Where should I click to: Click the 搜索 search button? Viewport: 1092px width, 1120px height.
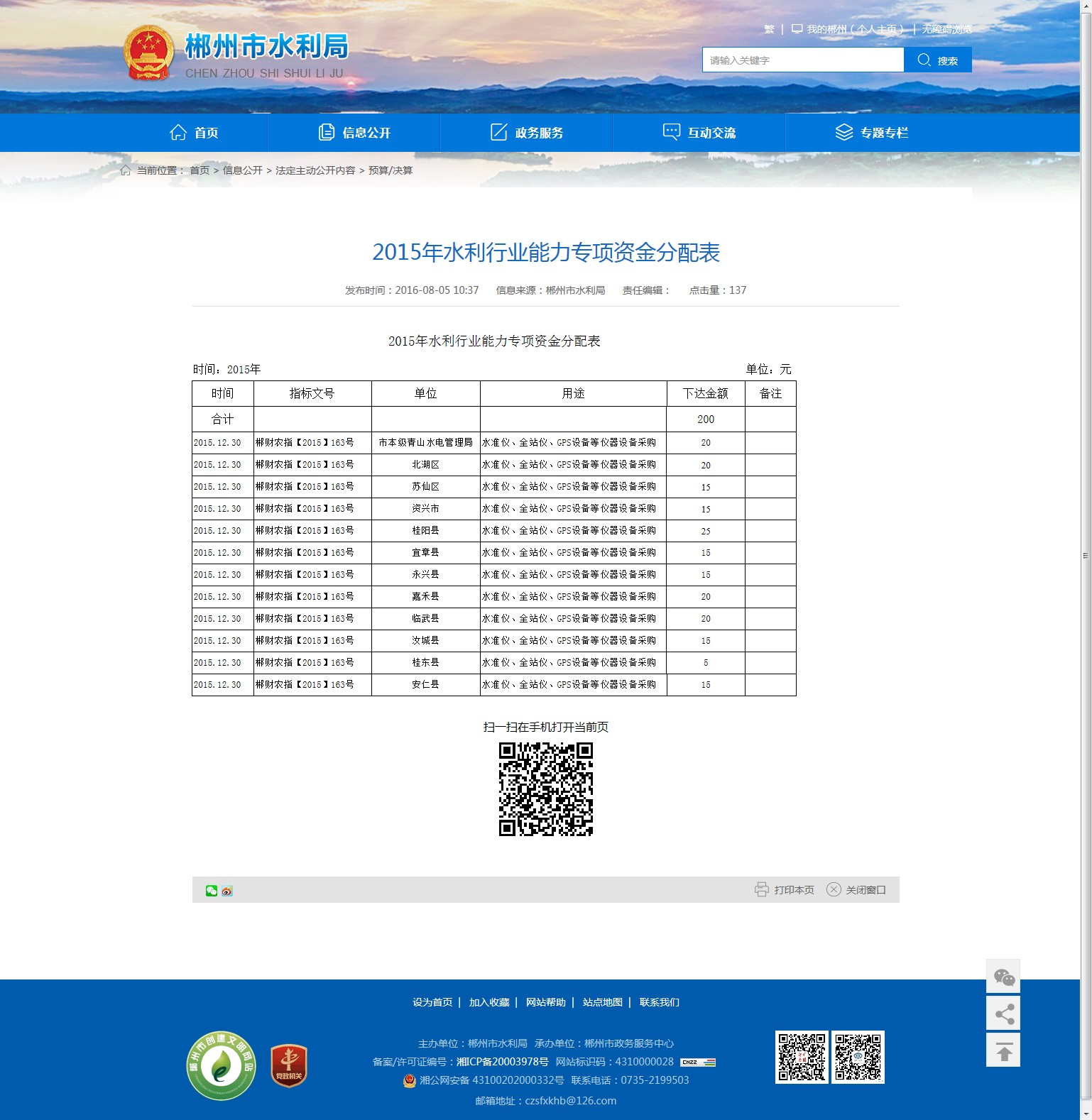(x=938, y=60)
